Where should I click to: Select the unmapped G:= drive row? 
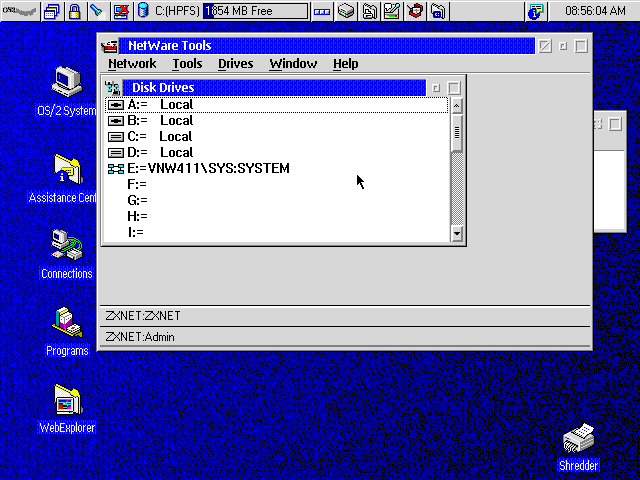pos(276,200)
